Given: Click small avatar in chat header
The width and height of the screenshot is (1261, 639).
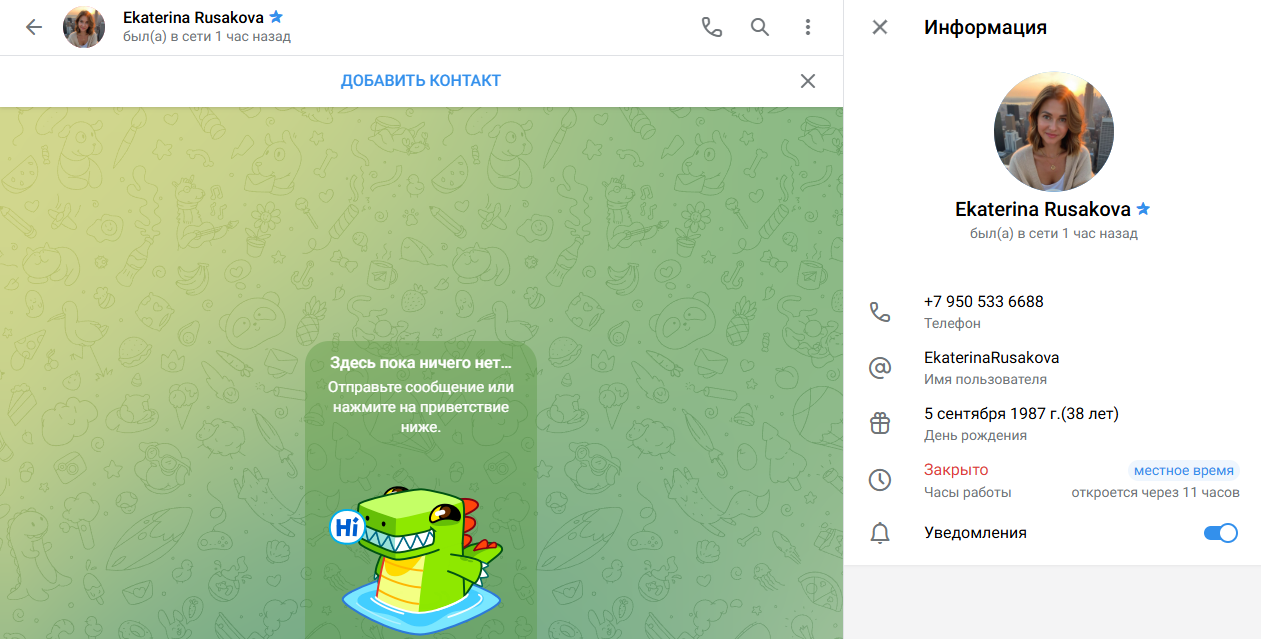Looking at the screenshot, I should [84, 28].
